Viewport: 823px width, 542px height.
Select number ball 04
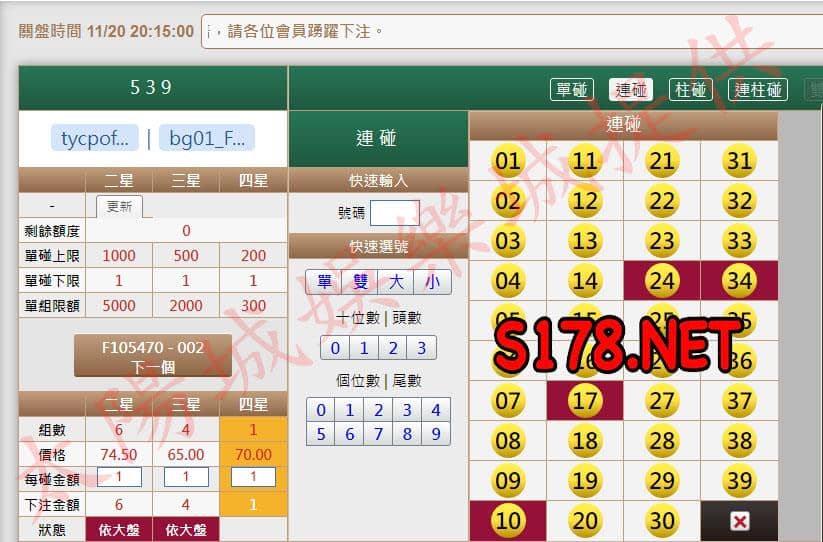[x=508, y=281]
